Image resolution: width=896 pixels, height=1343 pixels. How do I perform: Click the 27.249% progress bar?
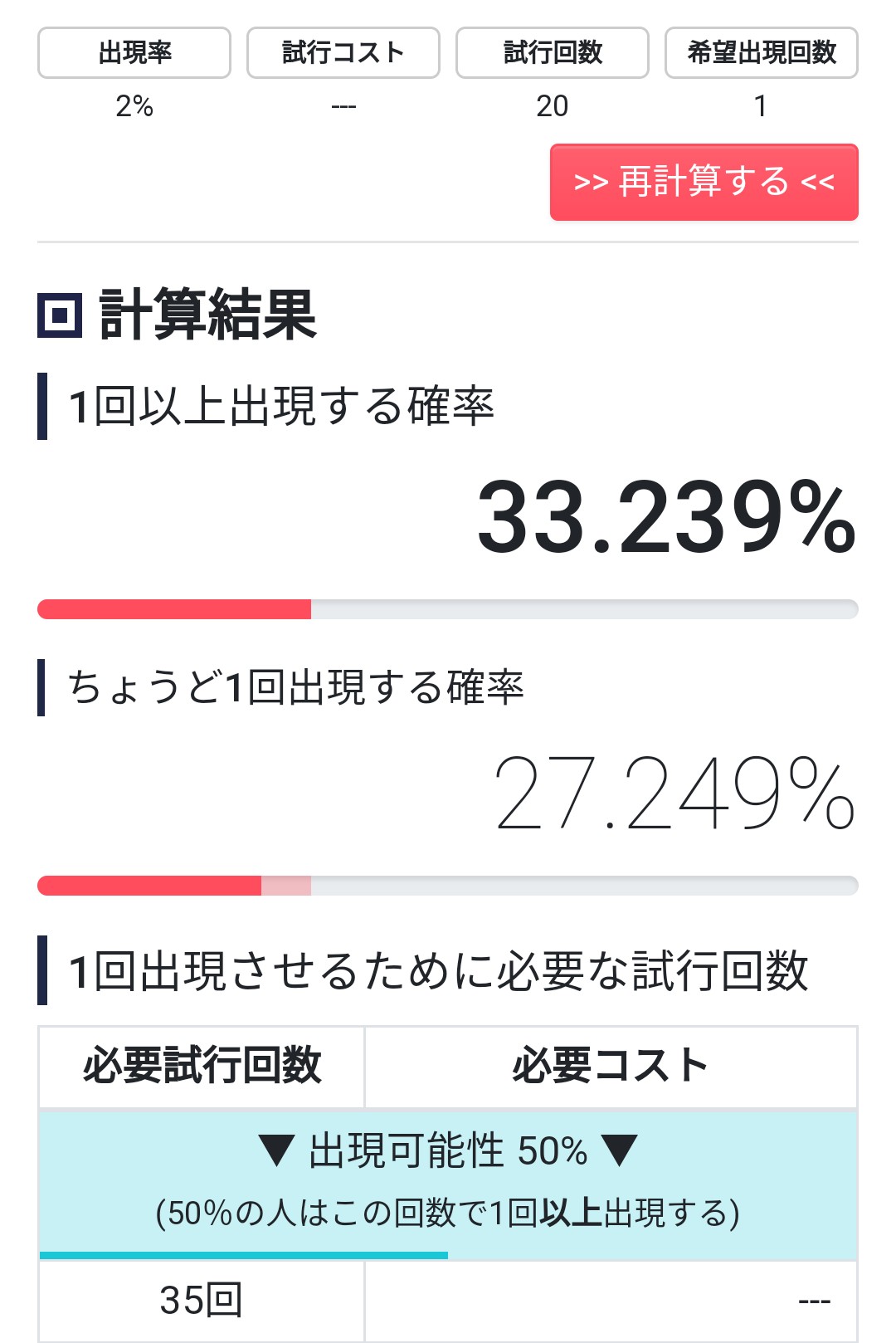click(448, 885)
